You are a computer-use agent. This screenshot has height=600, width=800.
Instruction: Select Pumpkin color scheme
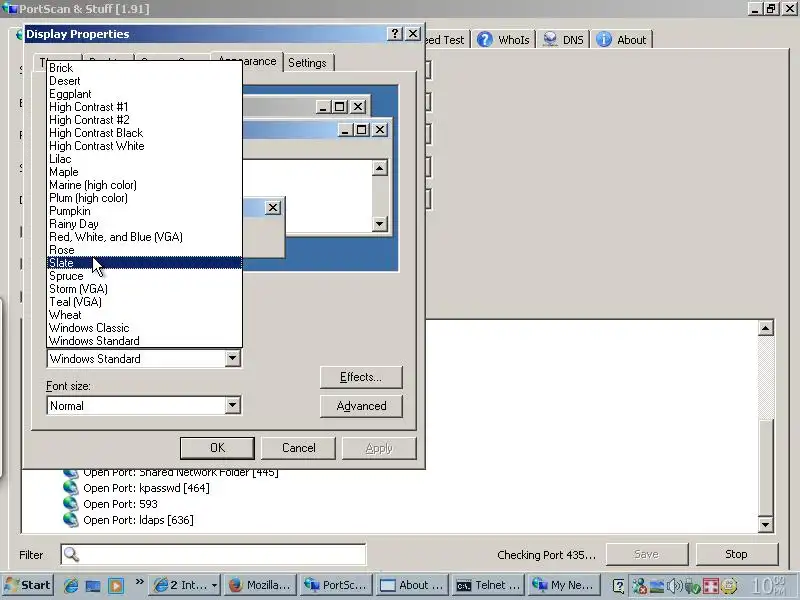(x=144, y=211)
